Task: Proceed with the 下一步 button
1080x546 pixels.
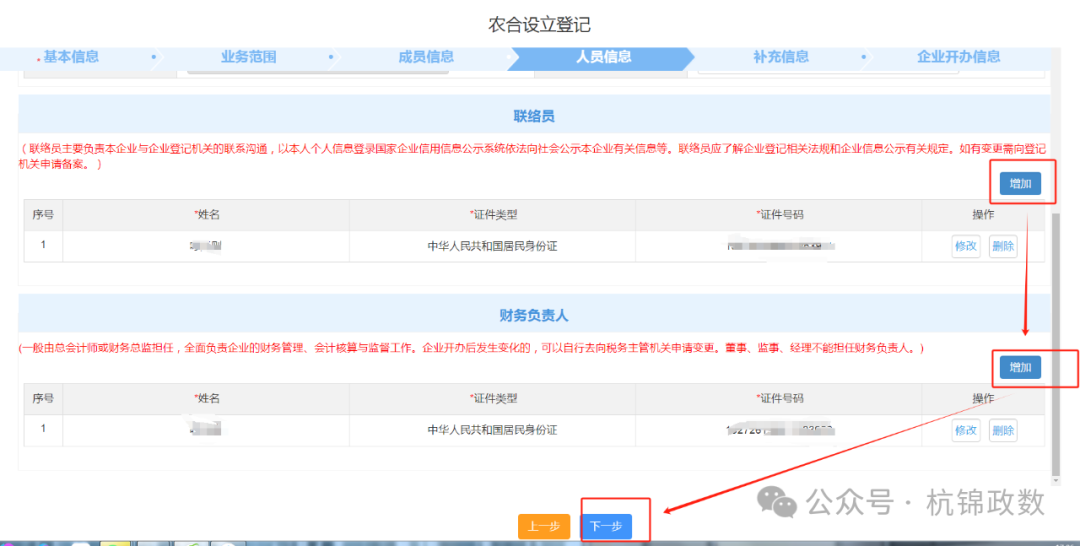Action: [606, 527]
